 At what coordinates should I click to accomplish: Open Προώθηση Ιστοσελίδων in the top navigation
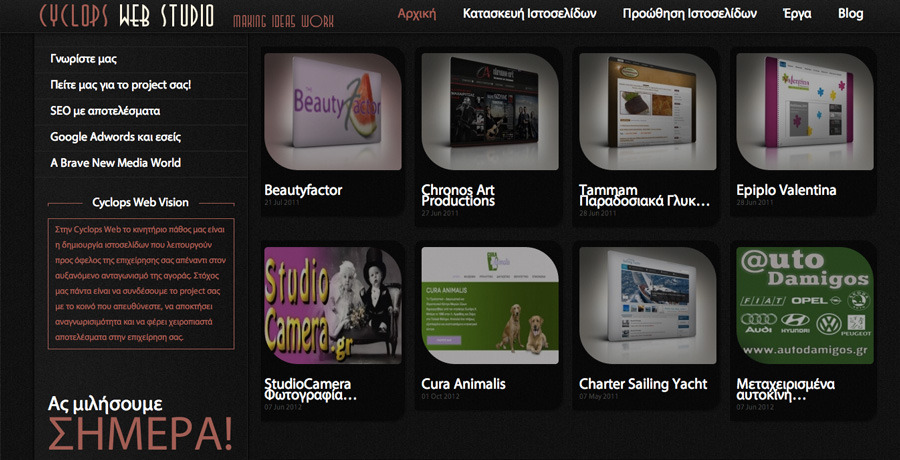tap(690, 14)
